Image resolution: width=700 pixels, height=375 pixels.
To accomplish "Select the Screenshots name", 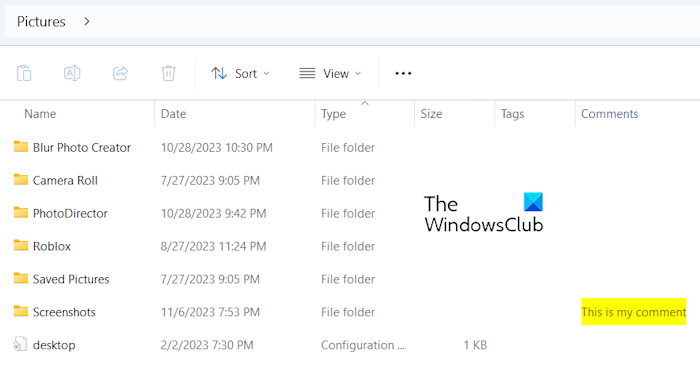I will pos(64,312).
